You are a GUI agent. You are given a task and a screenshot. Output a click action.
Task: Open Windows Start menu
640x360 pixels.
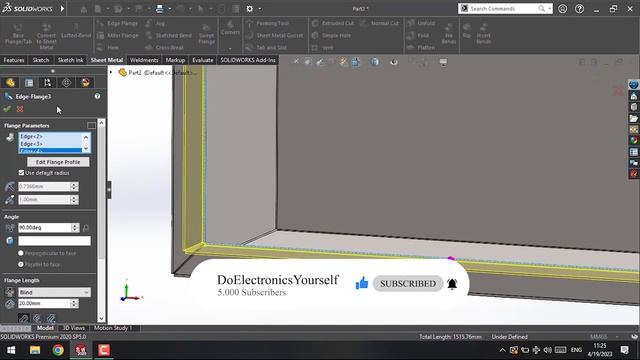[x=11, y=350]
